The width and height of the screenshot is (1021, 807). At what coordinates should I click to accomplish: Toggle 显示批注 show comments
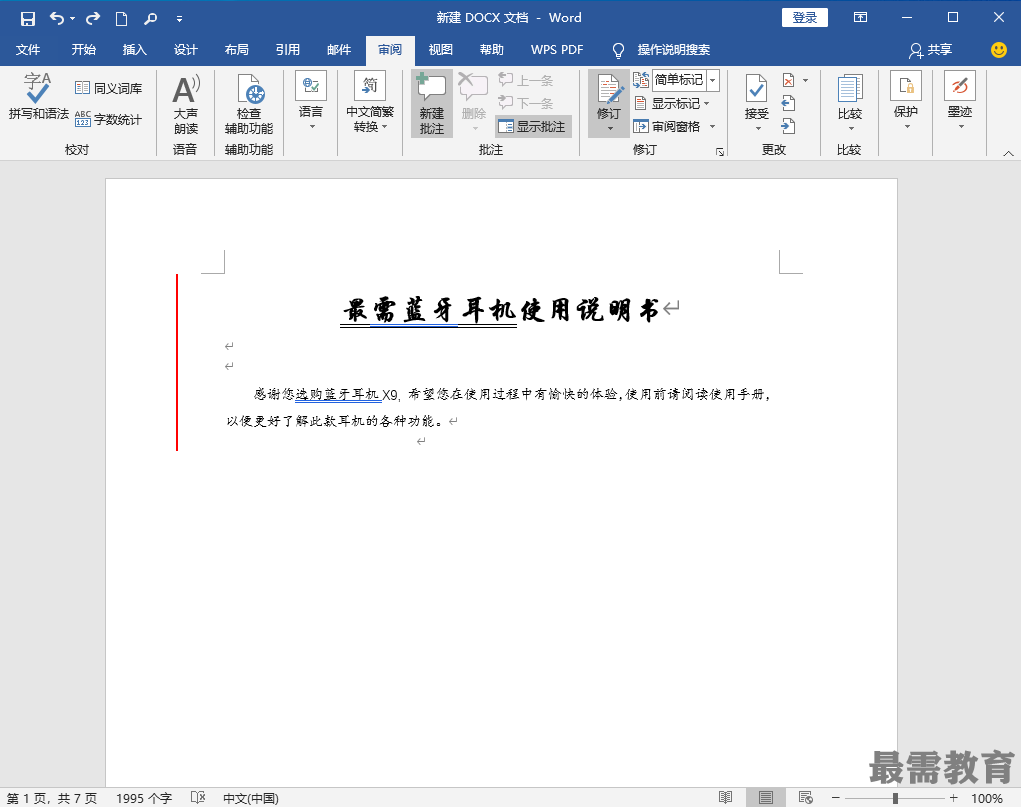tap(533, 126)
